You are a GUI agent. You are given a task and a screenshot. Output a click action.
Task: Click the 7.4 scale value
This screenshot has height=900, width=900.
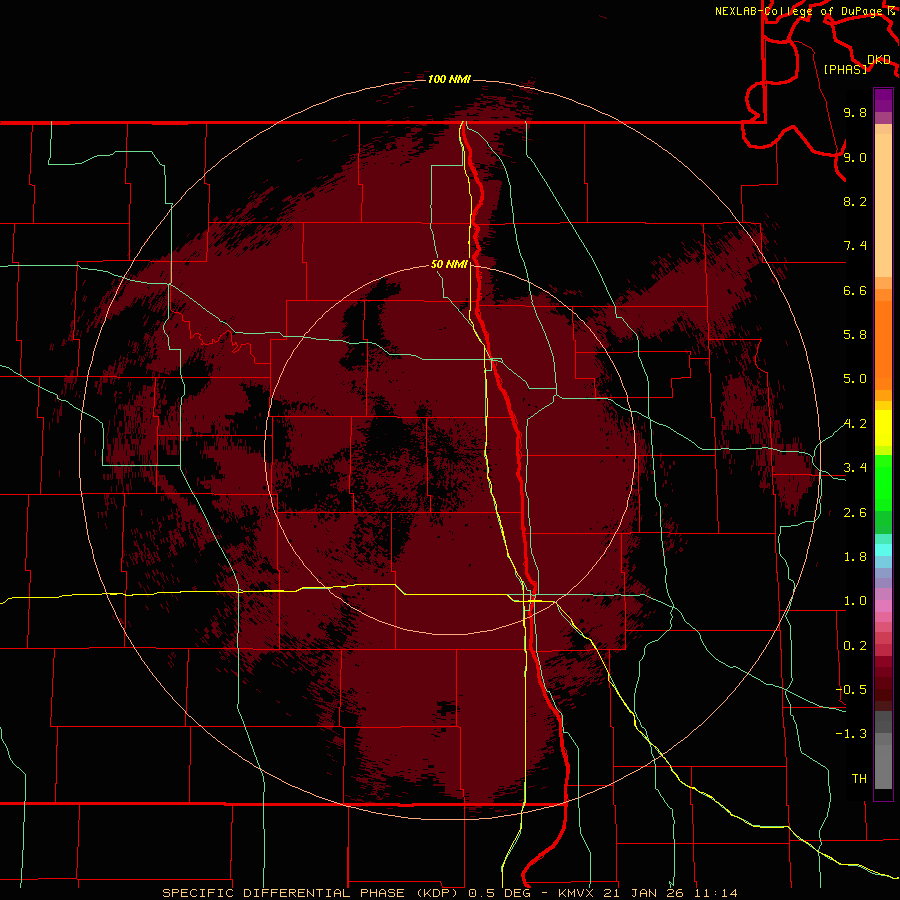point(855,246)
